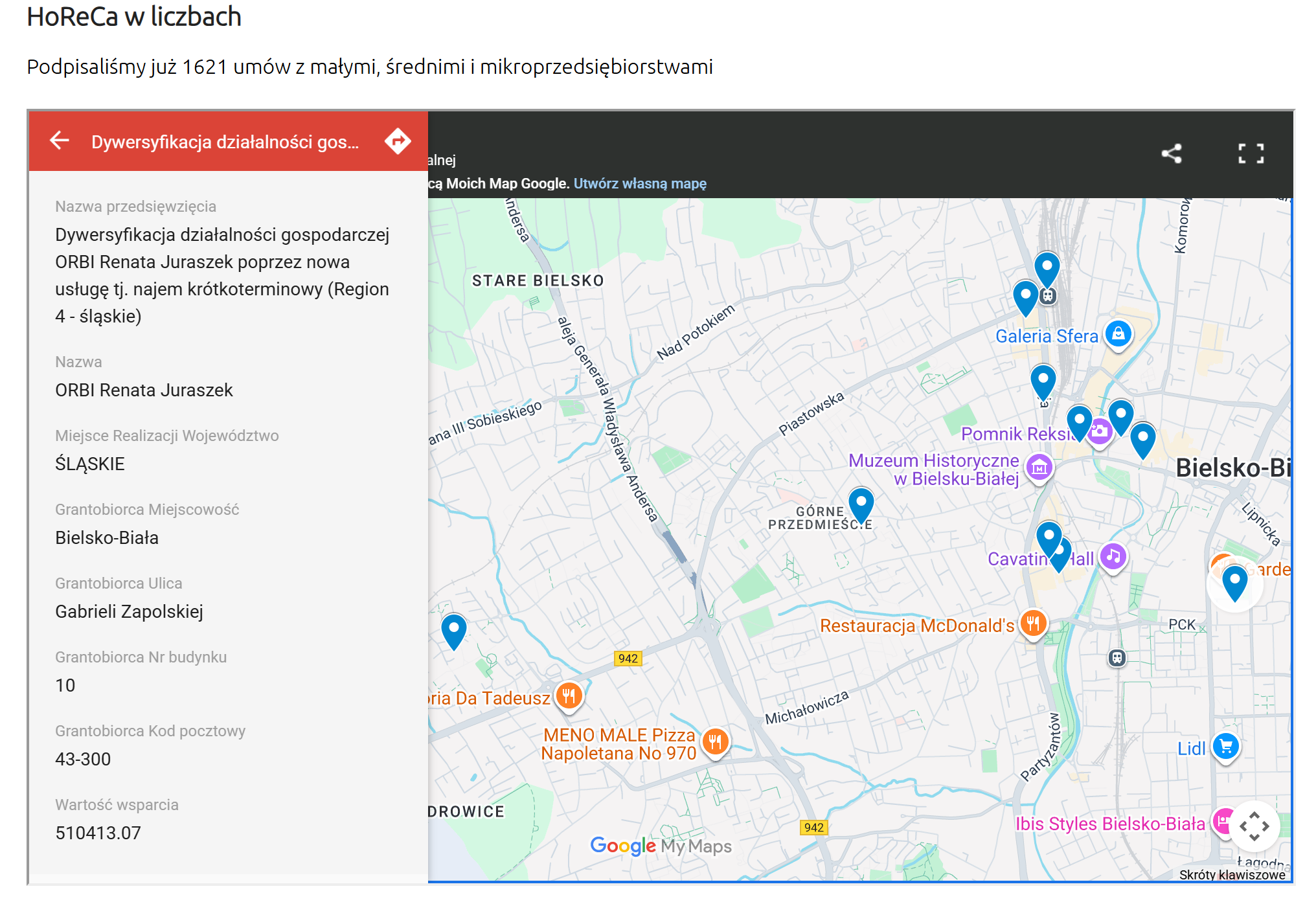Select Restauracja McDonald's restaurant marker

[x=1033, y=623]
